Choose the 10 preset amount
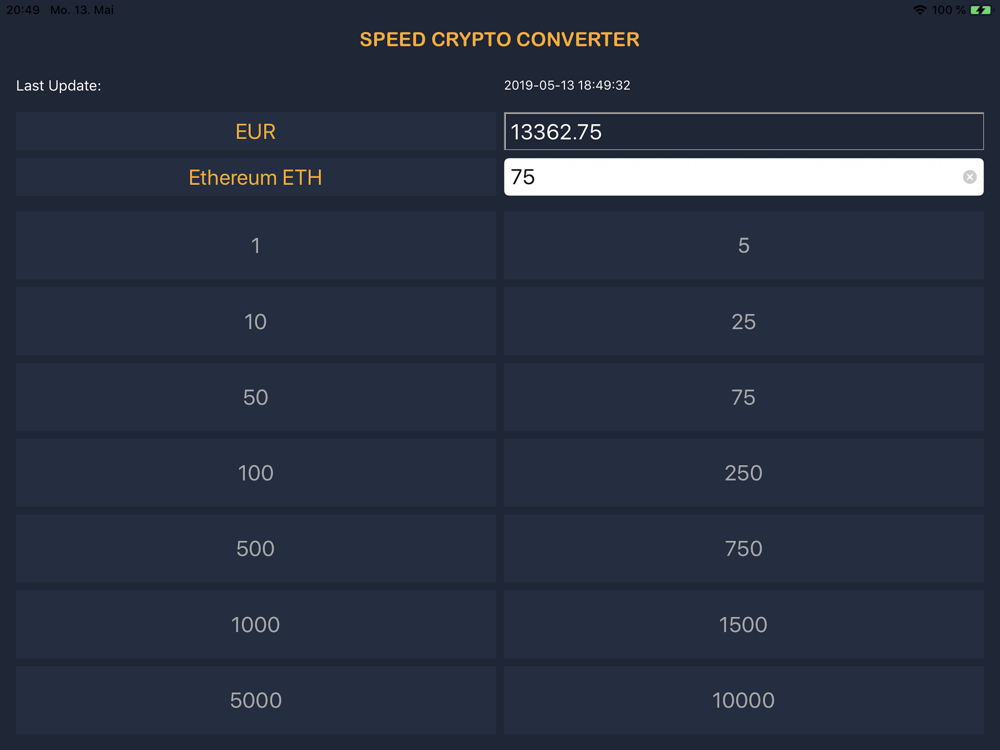Screen dimensions: 1000x750 click(255, 321)
